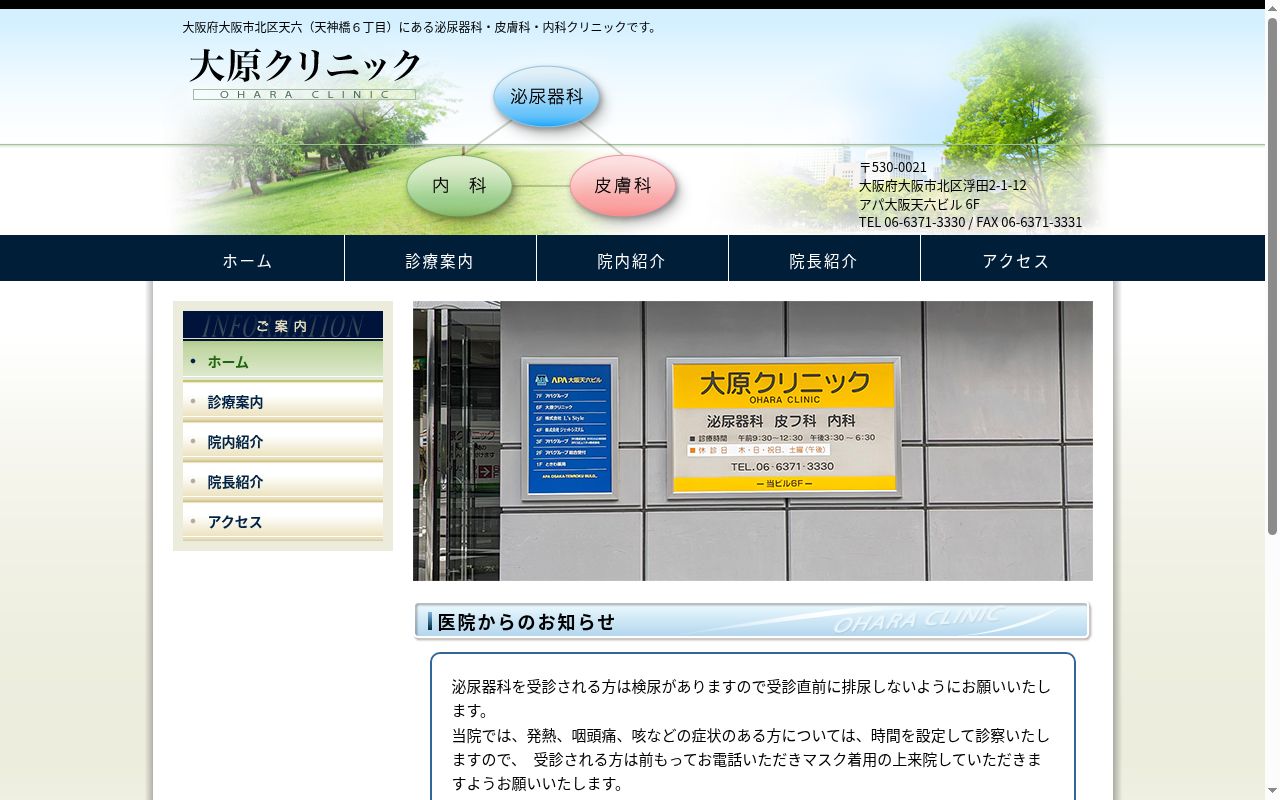
Task: Click the 大阪府大阪市北区浮田2-1-12 address text
Action: [943, 185]
